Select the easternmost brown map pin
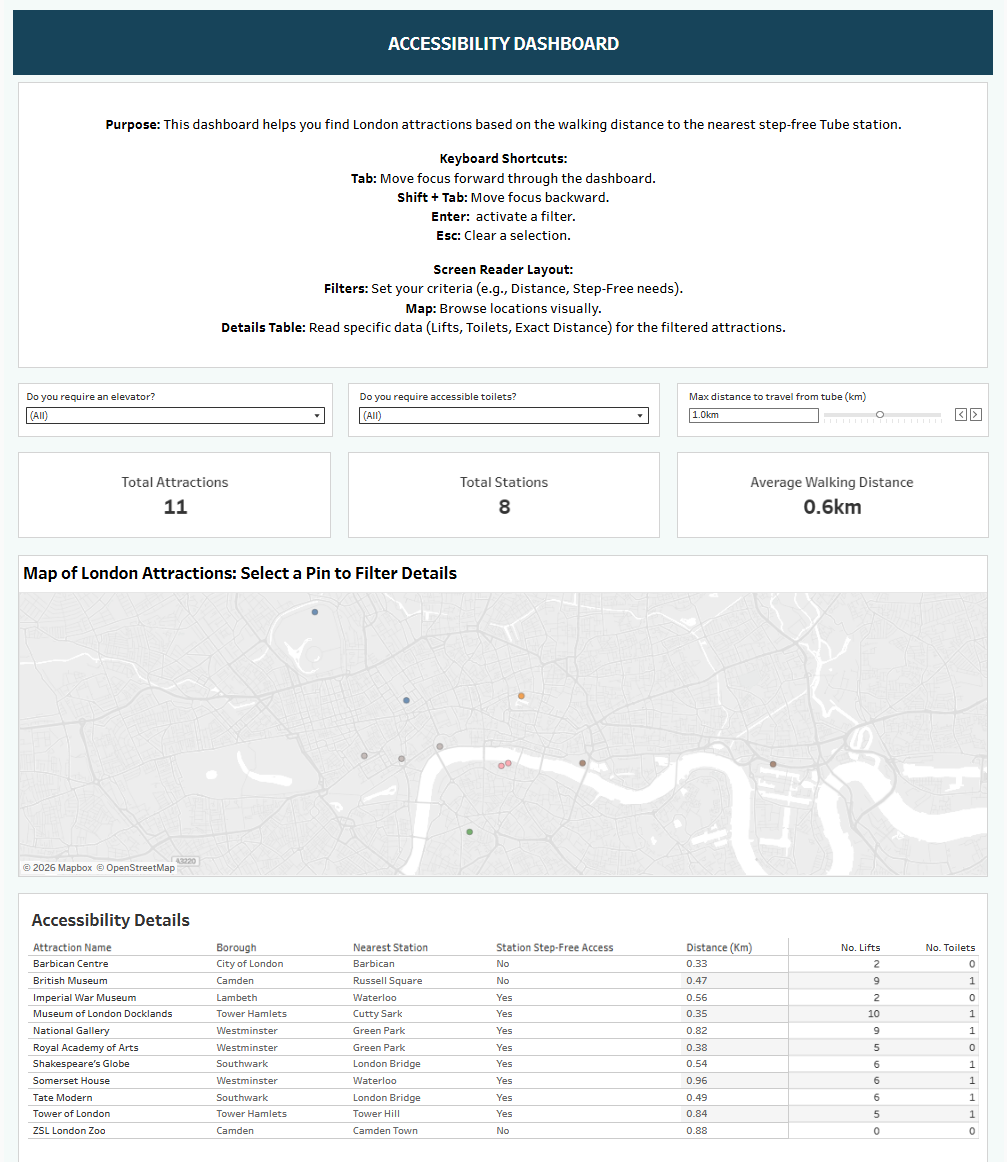 pyautogui.click(x=773, y=764)
